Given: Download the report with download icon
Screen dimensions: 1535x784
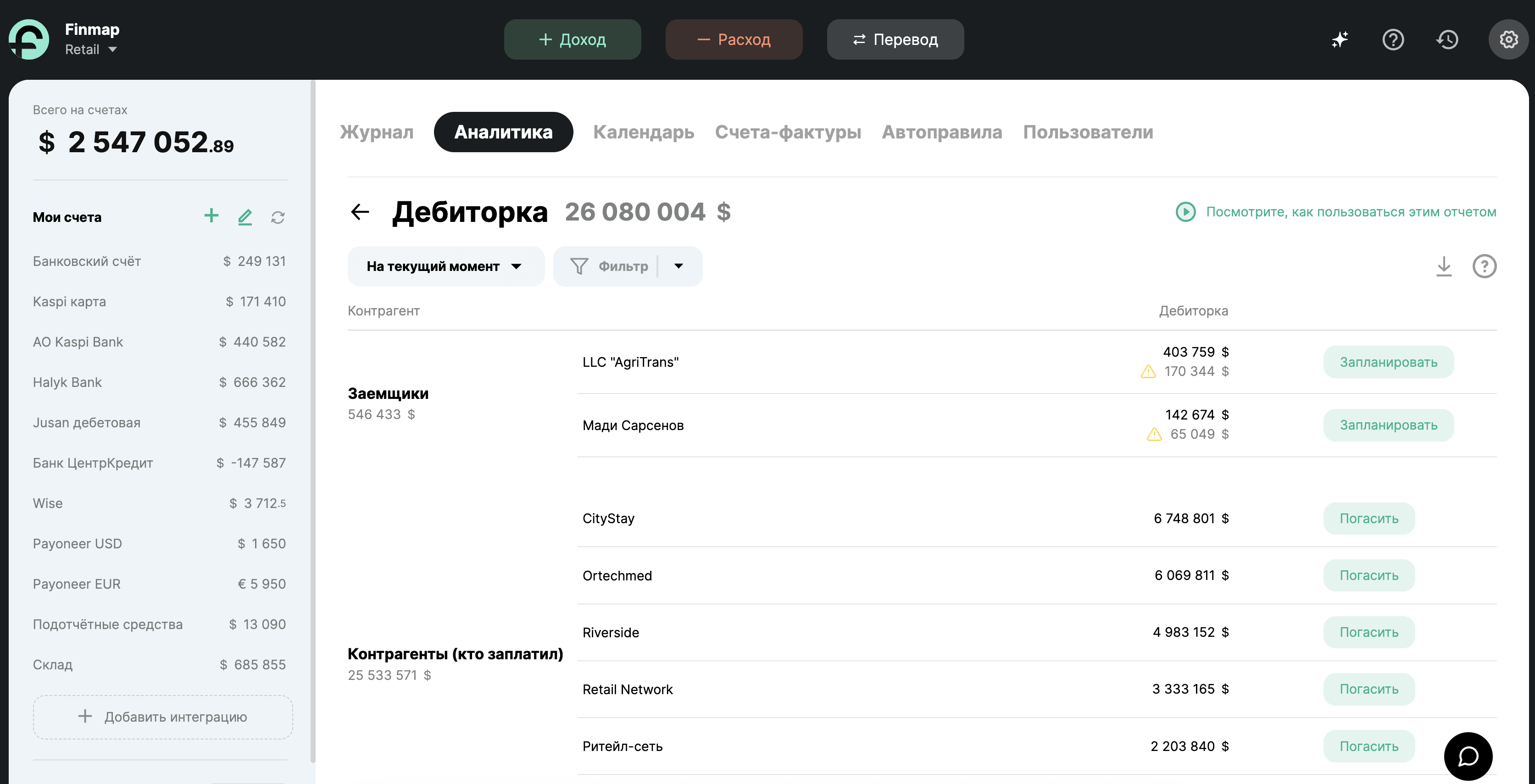Looking at the screenshot, I should [1444, 266].
